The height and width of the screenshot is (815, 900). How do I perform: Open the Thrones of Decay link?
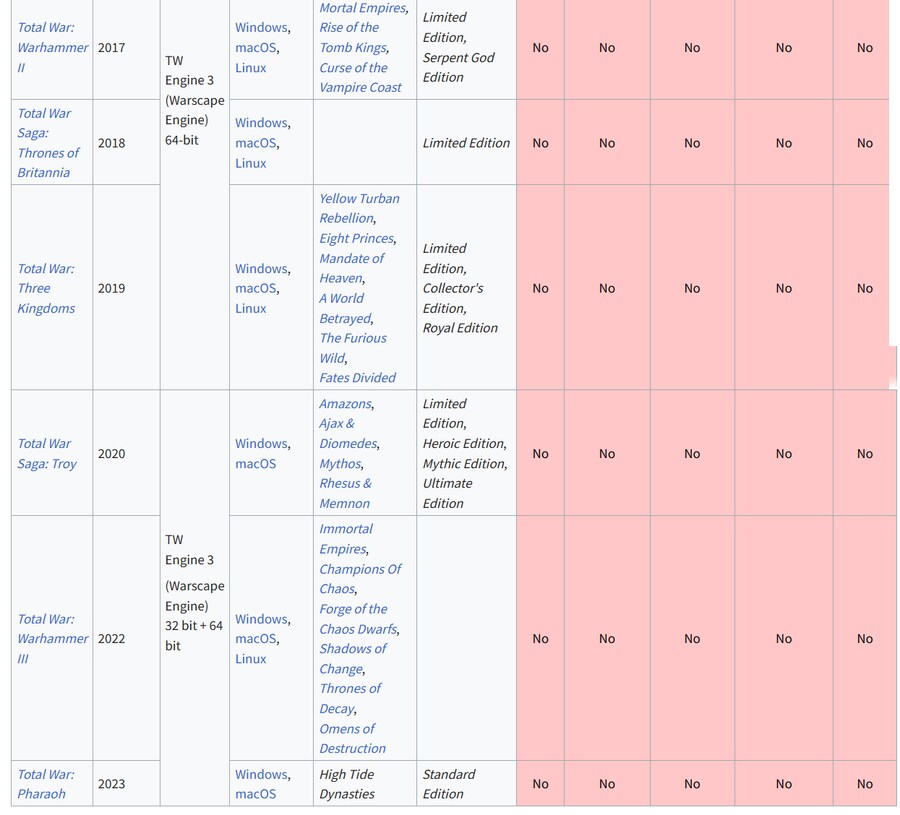[350, 698]
